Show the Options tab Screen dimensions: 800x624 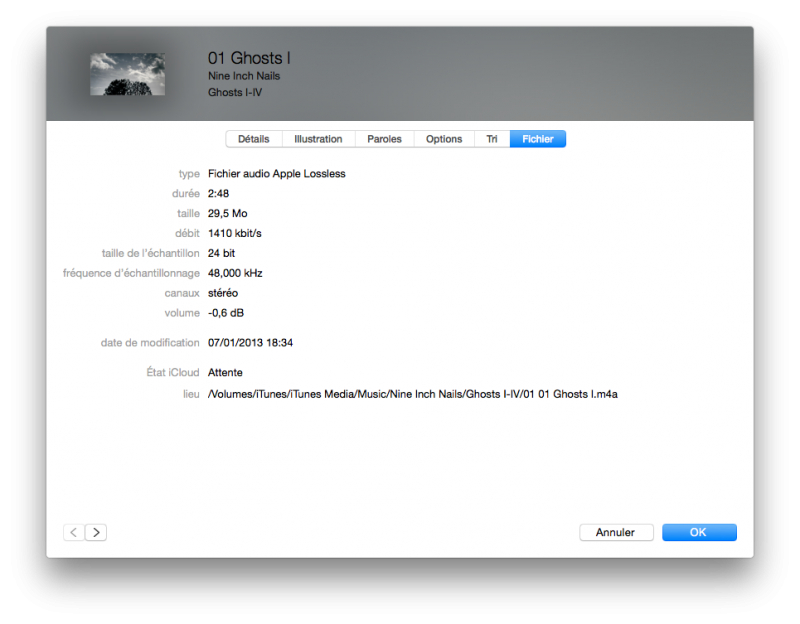click(444, 139)
